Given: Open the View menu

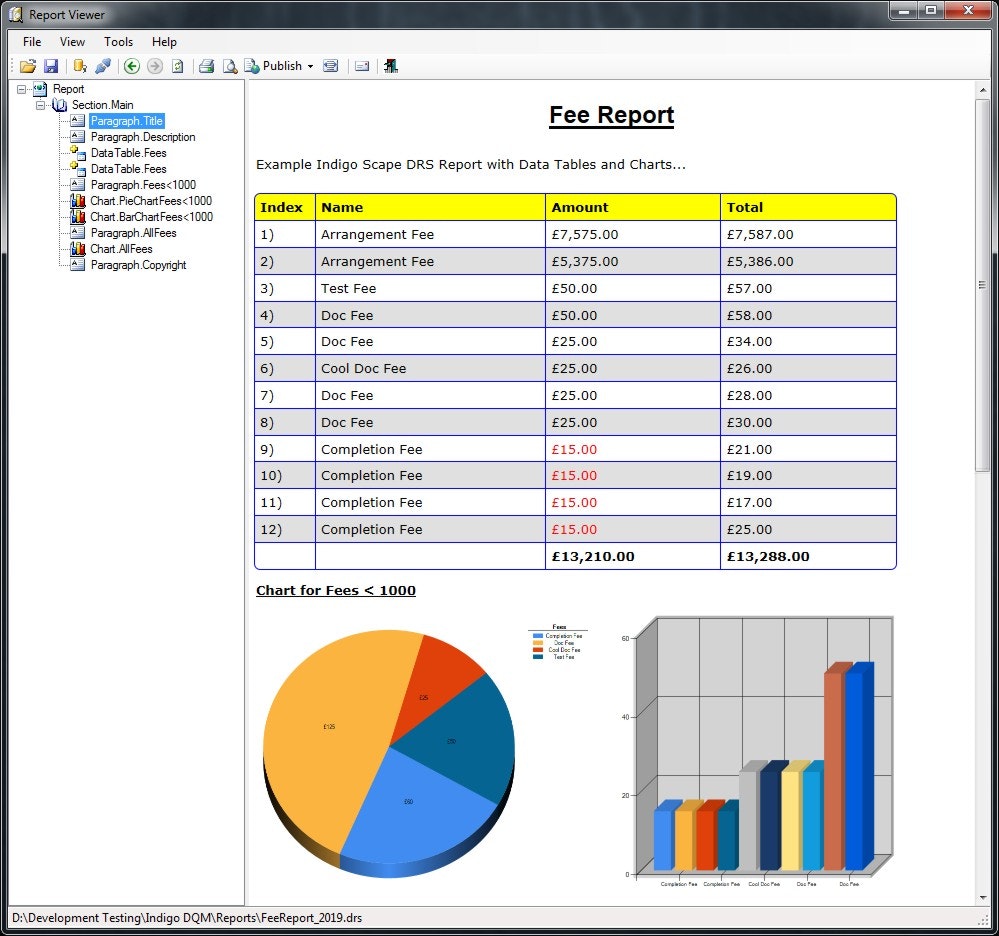Looking at the screenshot, I should pos(71,42).
